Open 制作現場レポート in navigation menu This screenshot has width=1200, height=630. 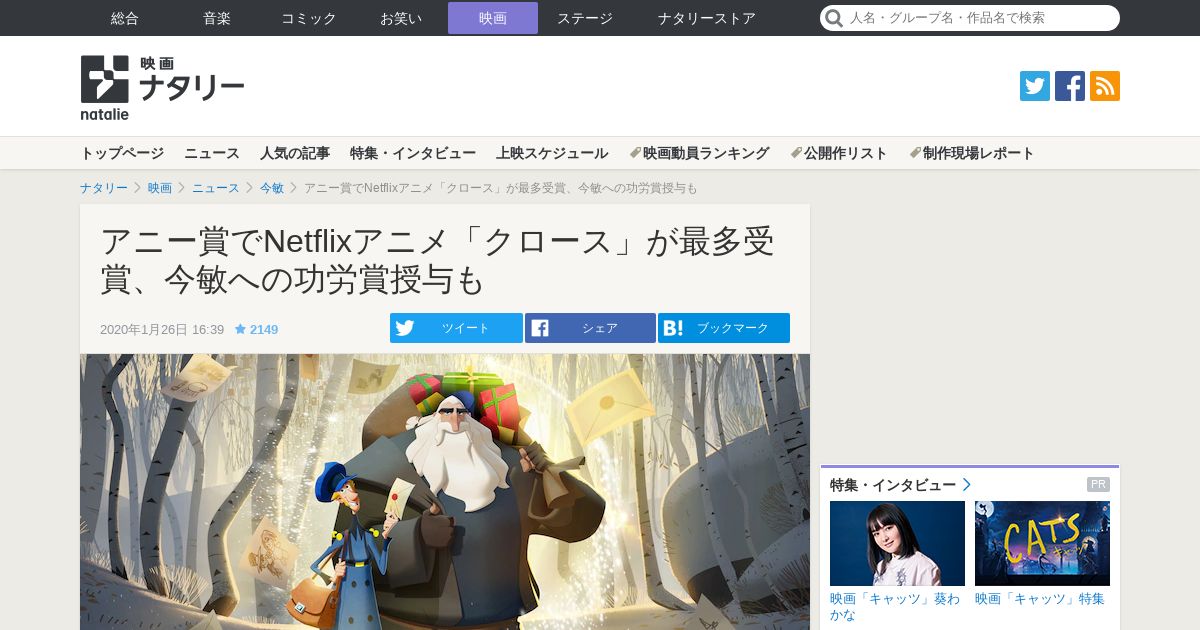[x=979, y=153]
